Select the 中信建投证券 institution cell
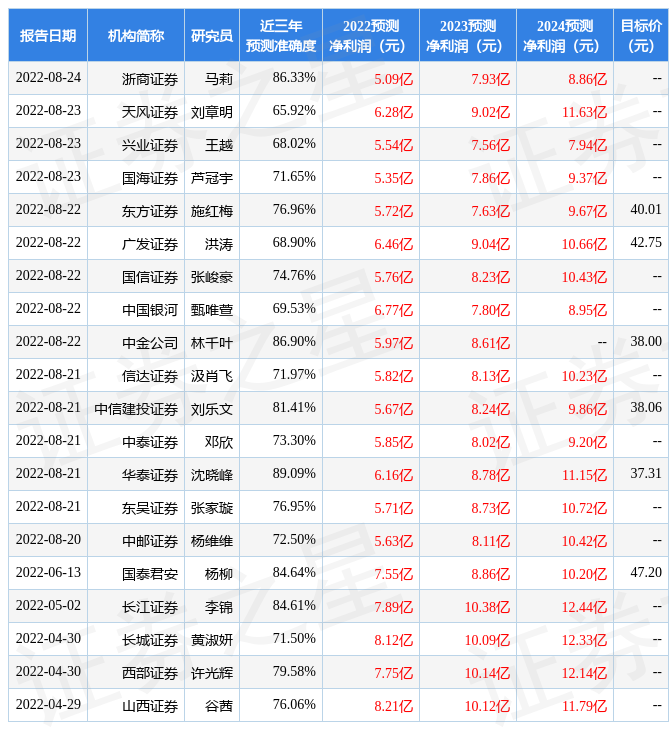 pos(136,409)
